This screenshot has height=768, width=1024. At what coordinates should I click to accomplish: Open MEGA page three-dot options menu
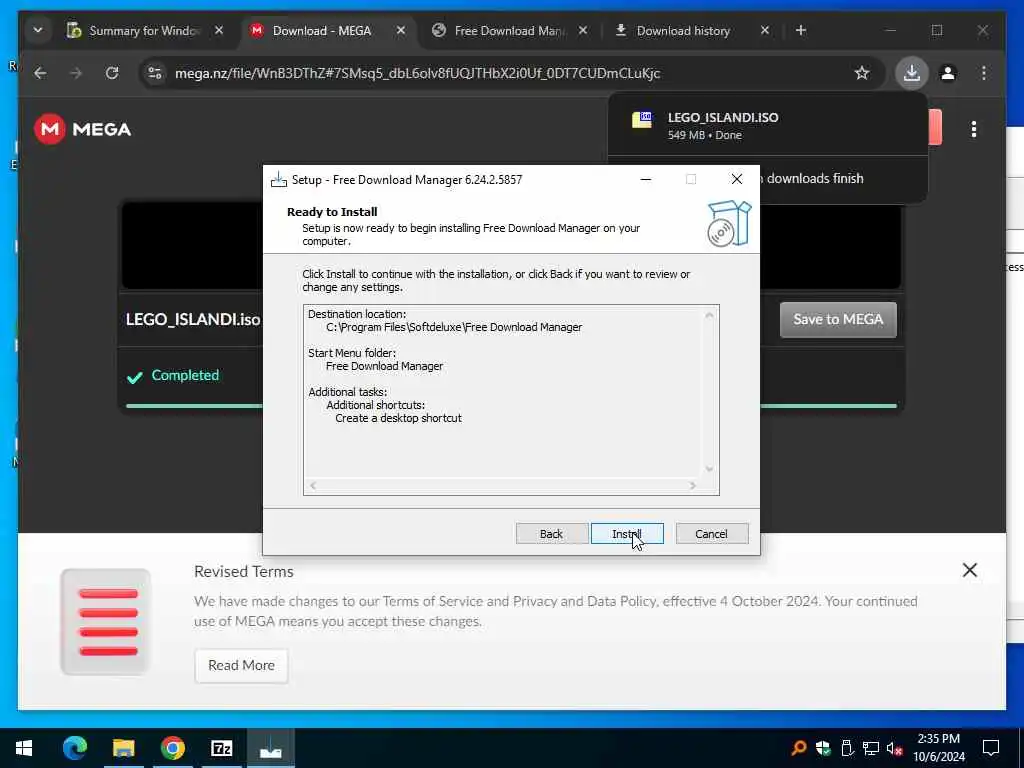pyautogui.click(x=974, y=129)
